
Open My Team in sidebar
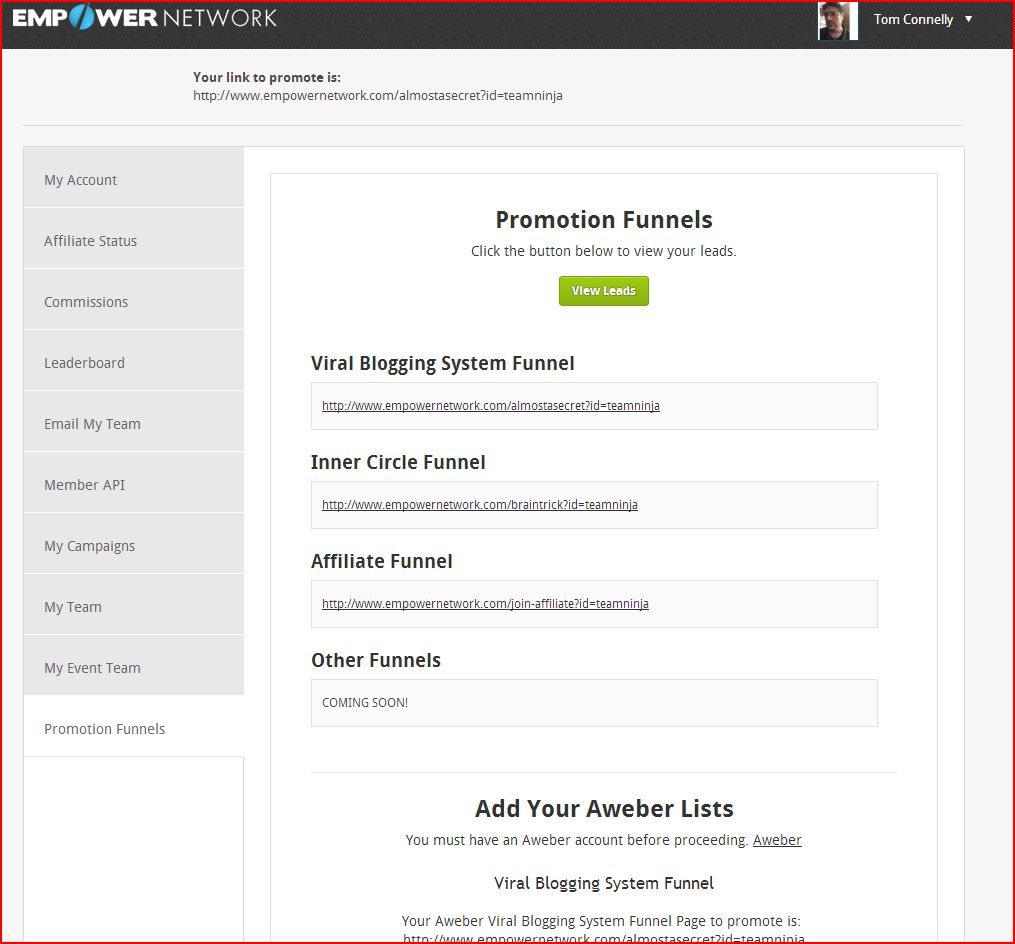[134, 604]
